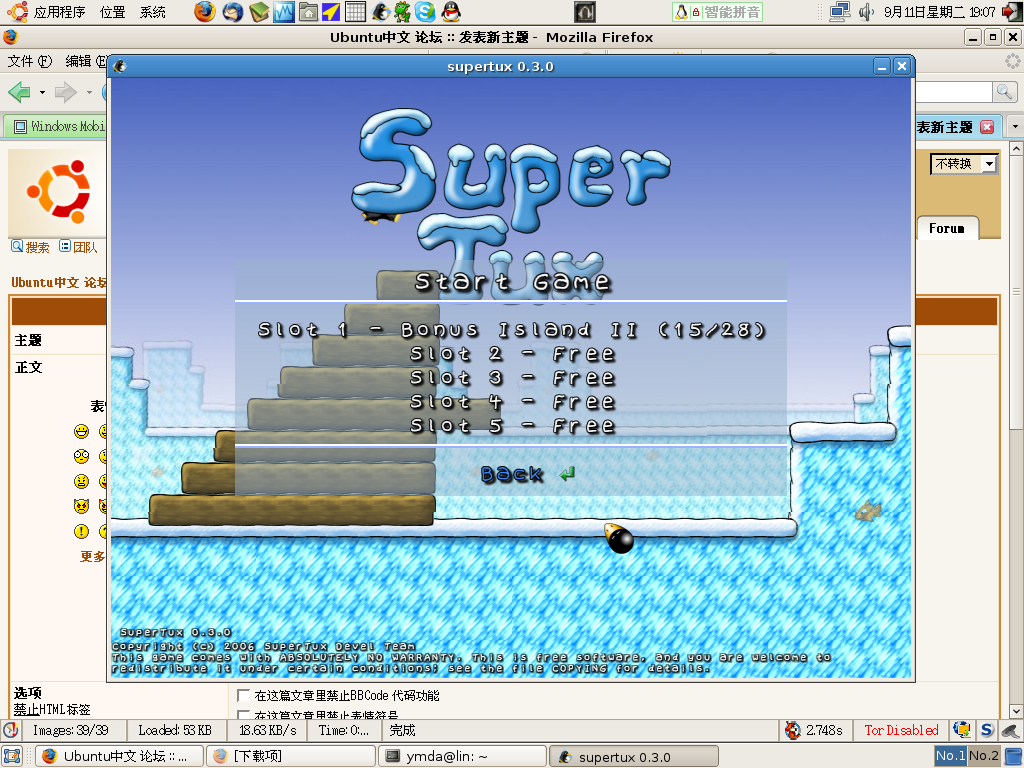The height and width of the screenshot is (768, 1024).
Task: Open the QQ penguin launcher in top panel
Action: pos(451,12)
